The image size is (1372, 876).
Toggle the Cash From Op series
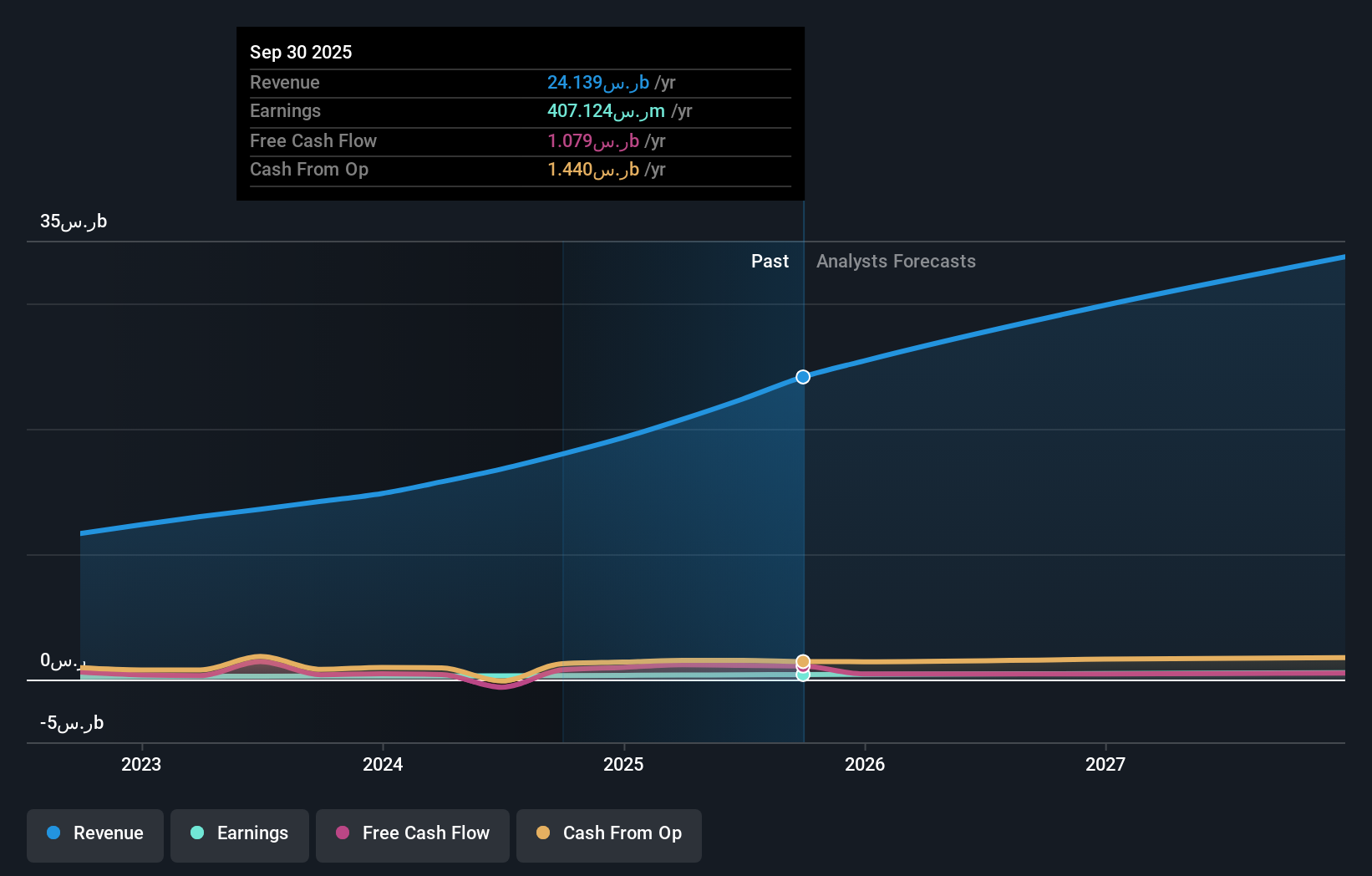(608, 835)
